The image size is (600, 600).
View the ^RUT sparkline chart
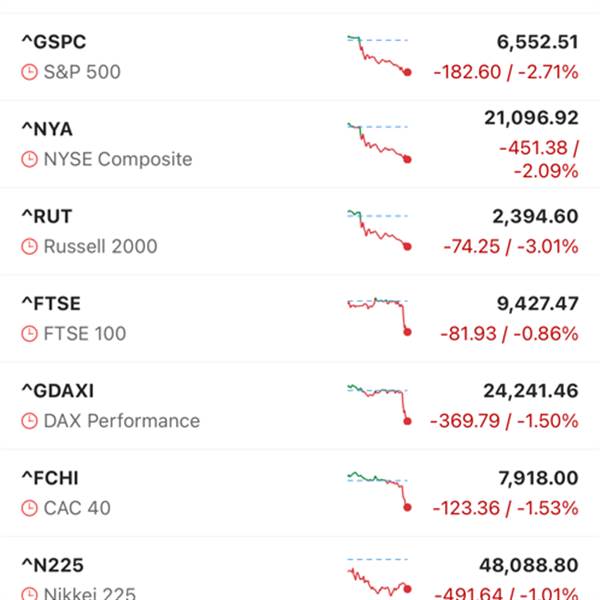click(x=378, y=229)
